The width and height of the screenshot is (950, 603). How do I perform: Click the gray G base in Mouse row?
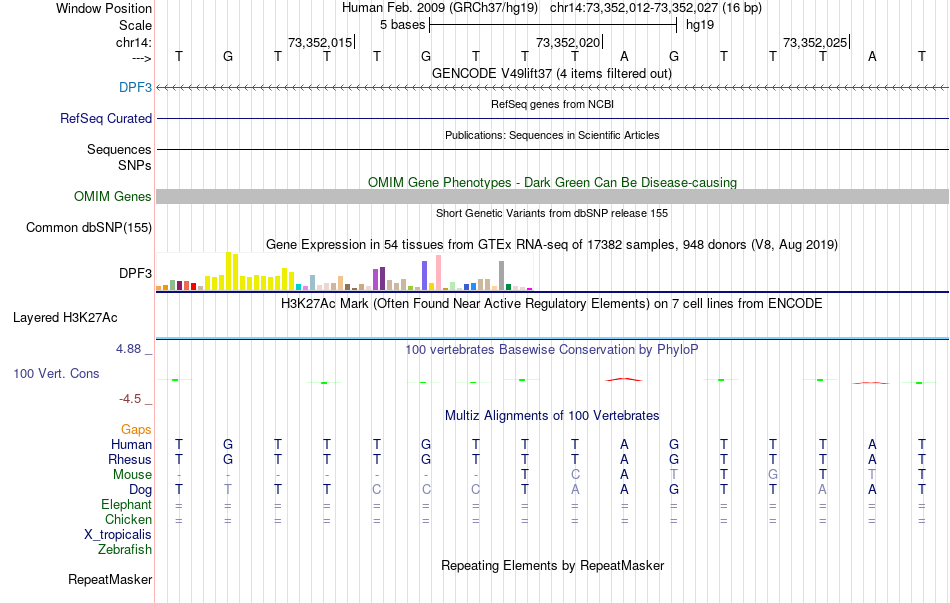772,475
